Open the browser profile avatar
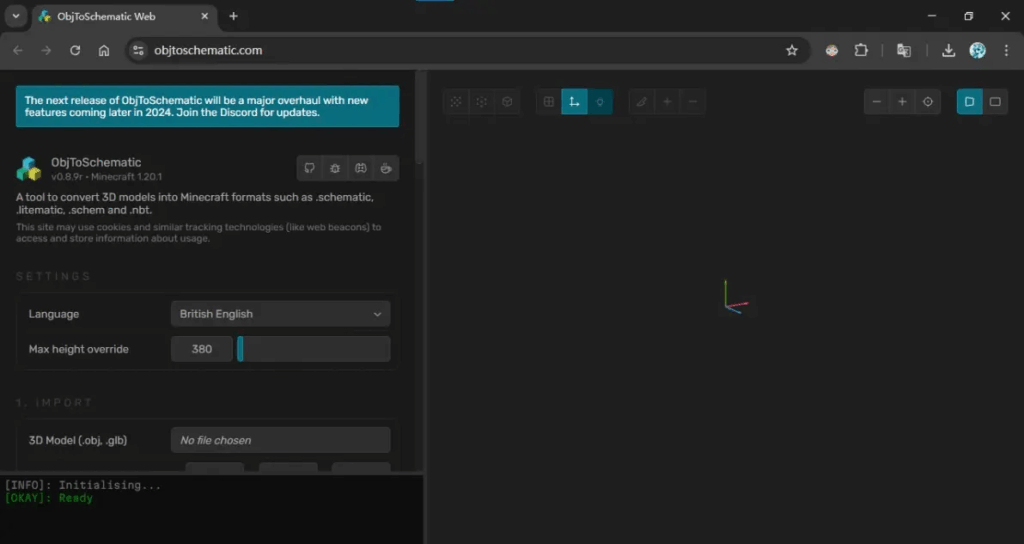1024x544 pixels. 978,50
